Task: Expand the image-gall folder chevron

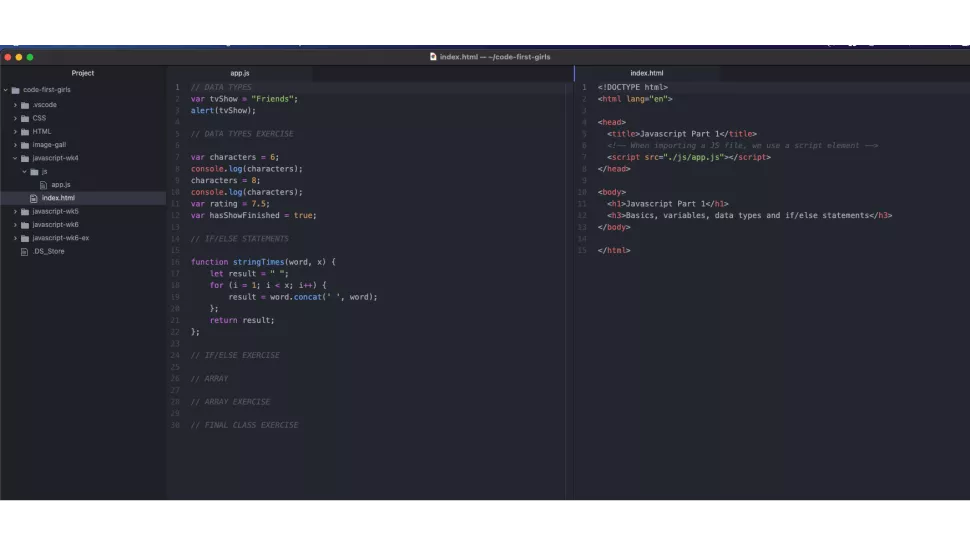Action: point(15,145)
